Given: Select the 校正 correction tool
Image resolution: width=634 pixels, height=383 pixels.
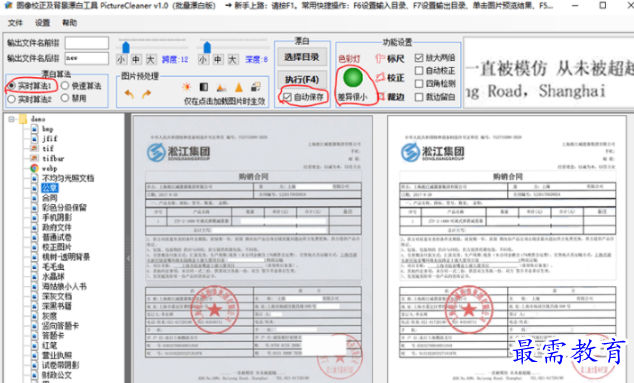Looking at the screenshot, I should (390, 77).
